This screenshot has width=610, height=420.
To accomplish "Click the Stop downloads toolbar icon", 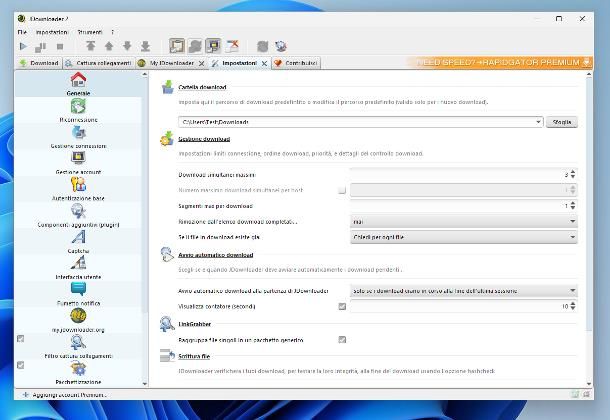I will [59, 46].
